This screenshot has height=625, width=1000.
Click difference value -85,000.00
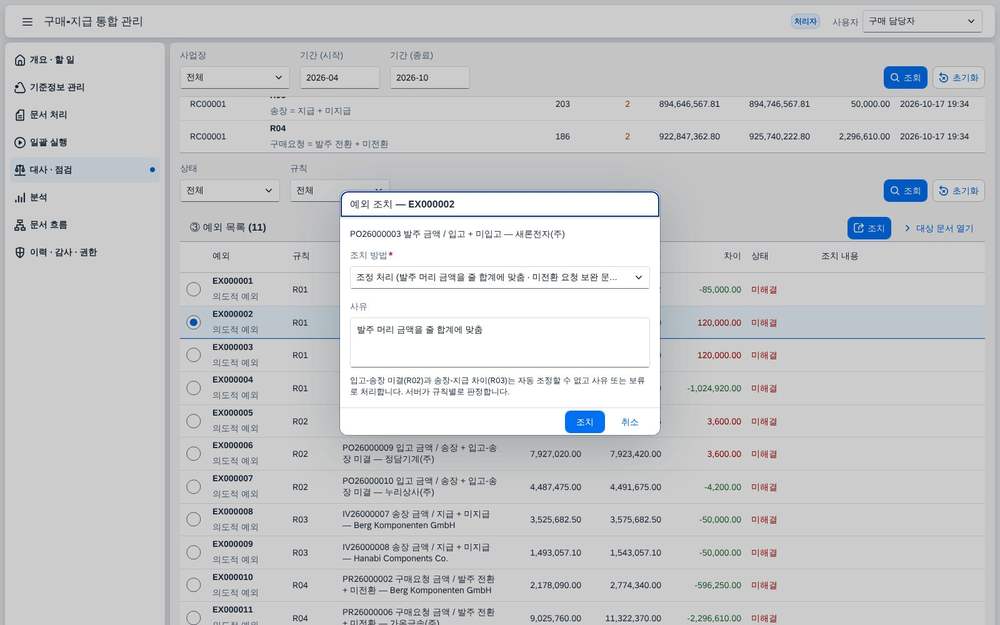tap(720, 290)
